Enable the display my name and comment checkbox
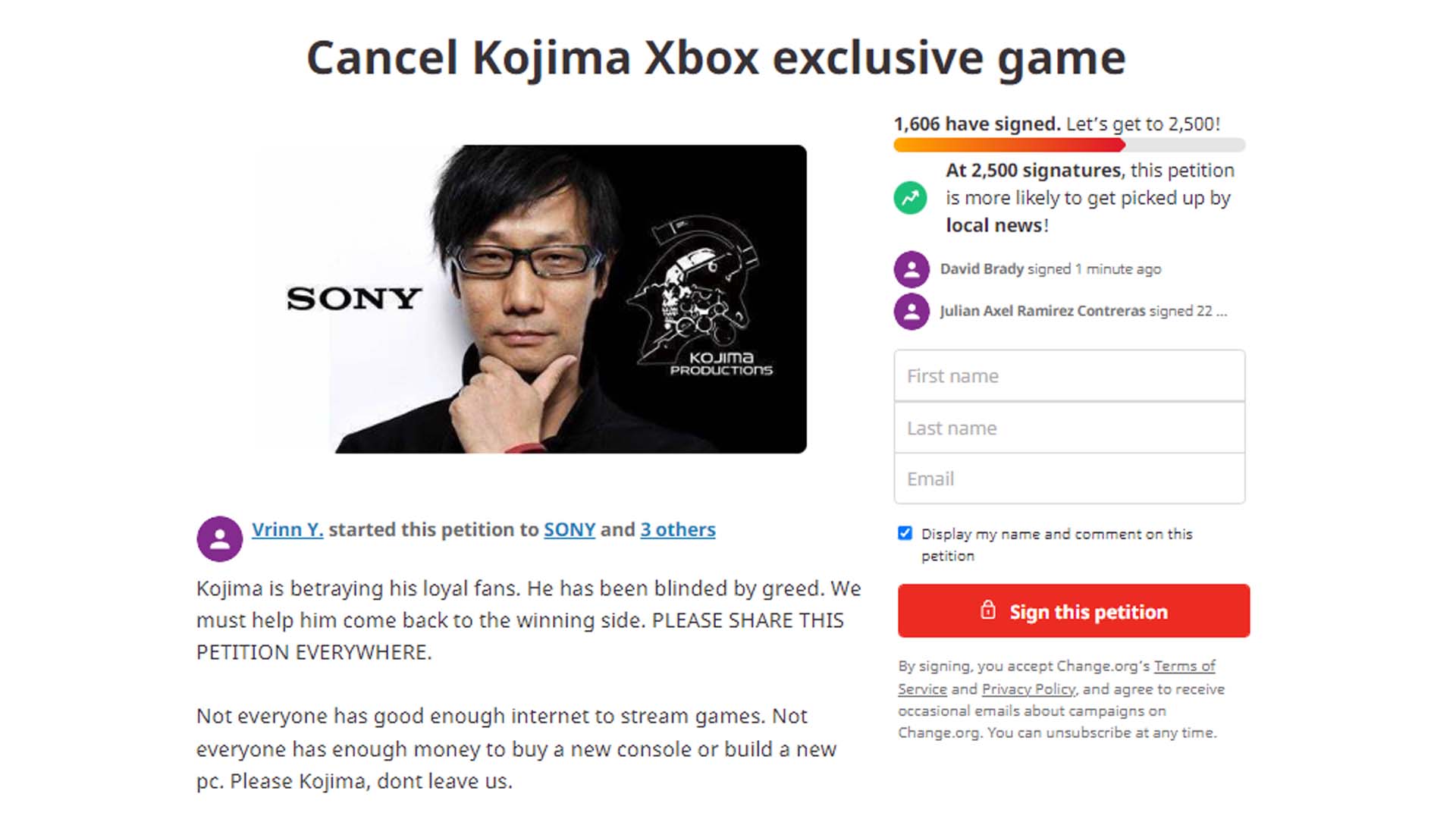Image resolution: width=1456 pixels, height=819 pixels. point(905,533)
